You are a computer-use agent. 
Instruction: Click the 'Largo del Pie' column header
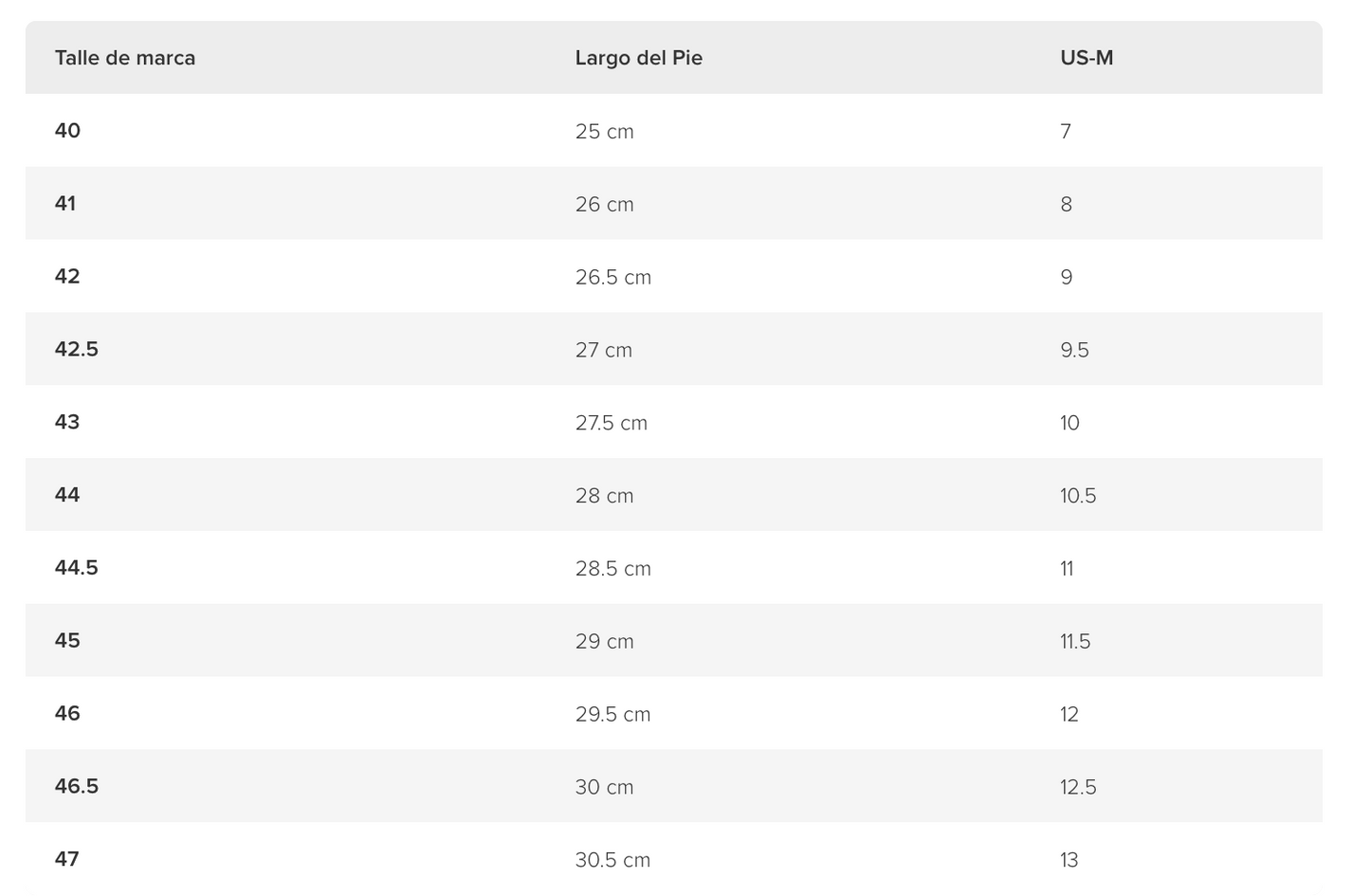click(x=638, y=58)
